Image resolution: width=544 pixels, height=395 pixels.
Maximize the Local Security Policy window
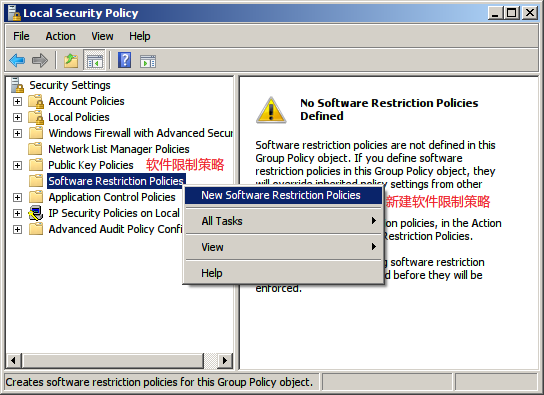coord(512,13)
